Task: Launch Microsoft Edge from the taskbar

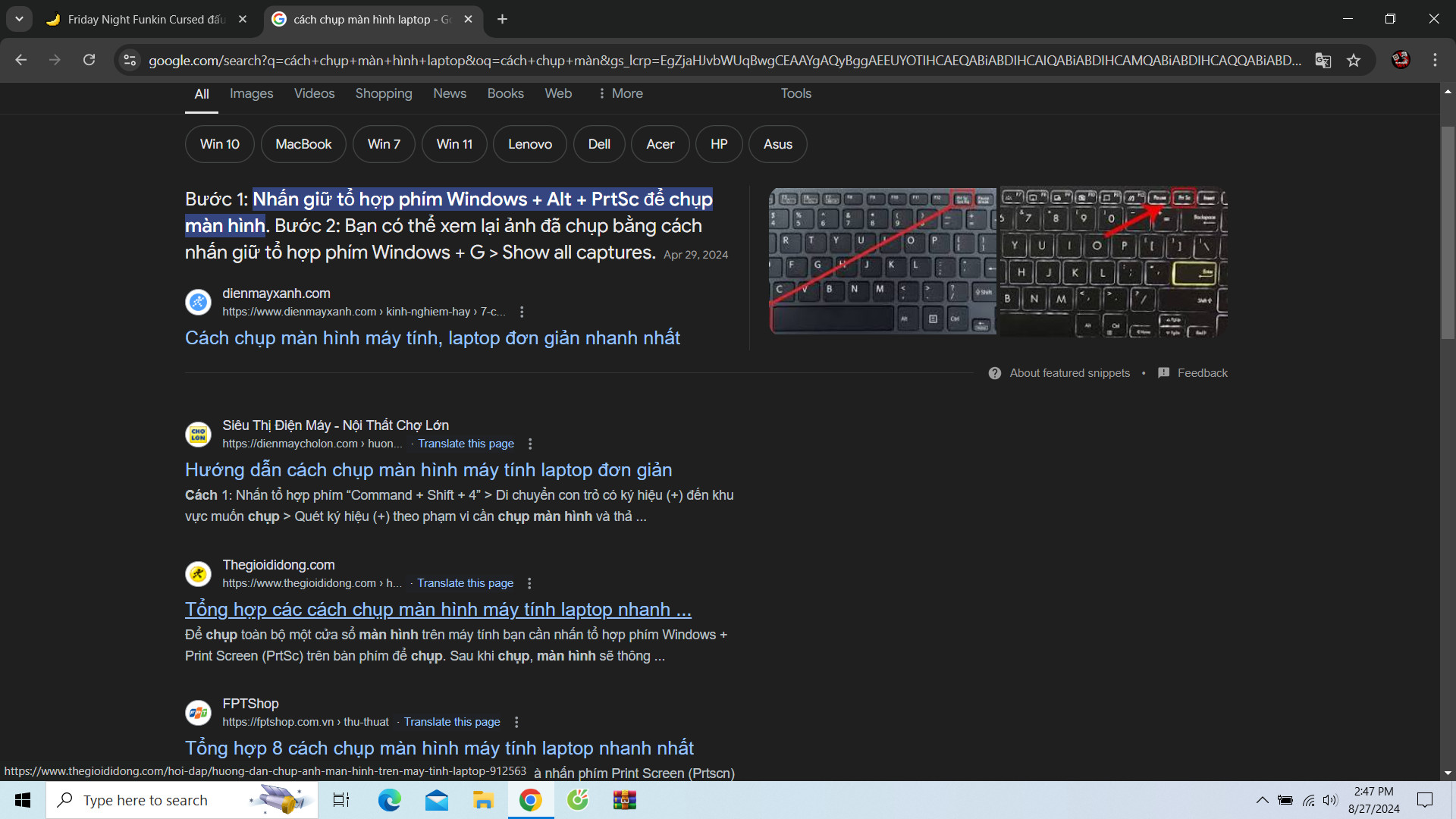Action: coord(390,800)
